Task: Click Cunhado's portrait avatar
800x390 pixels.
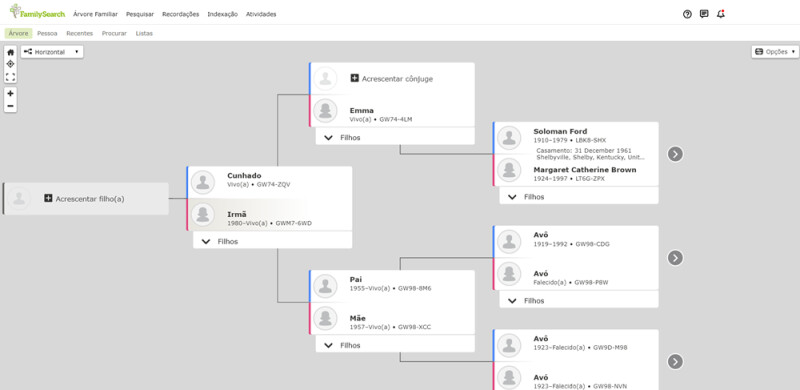Action: tap(203, 183)
